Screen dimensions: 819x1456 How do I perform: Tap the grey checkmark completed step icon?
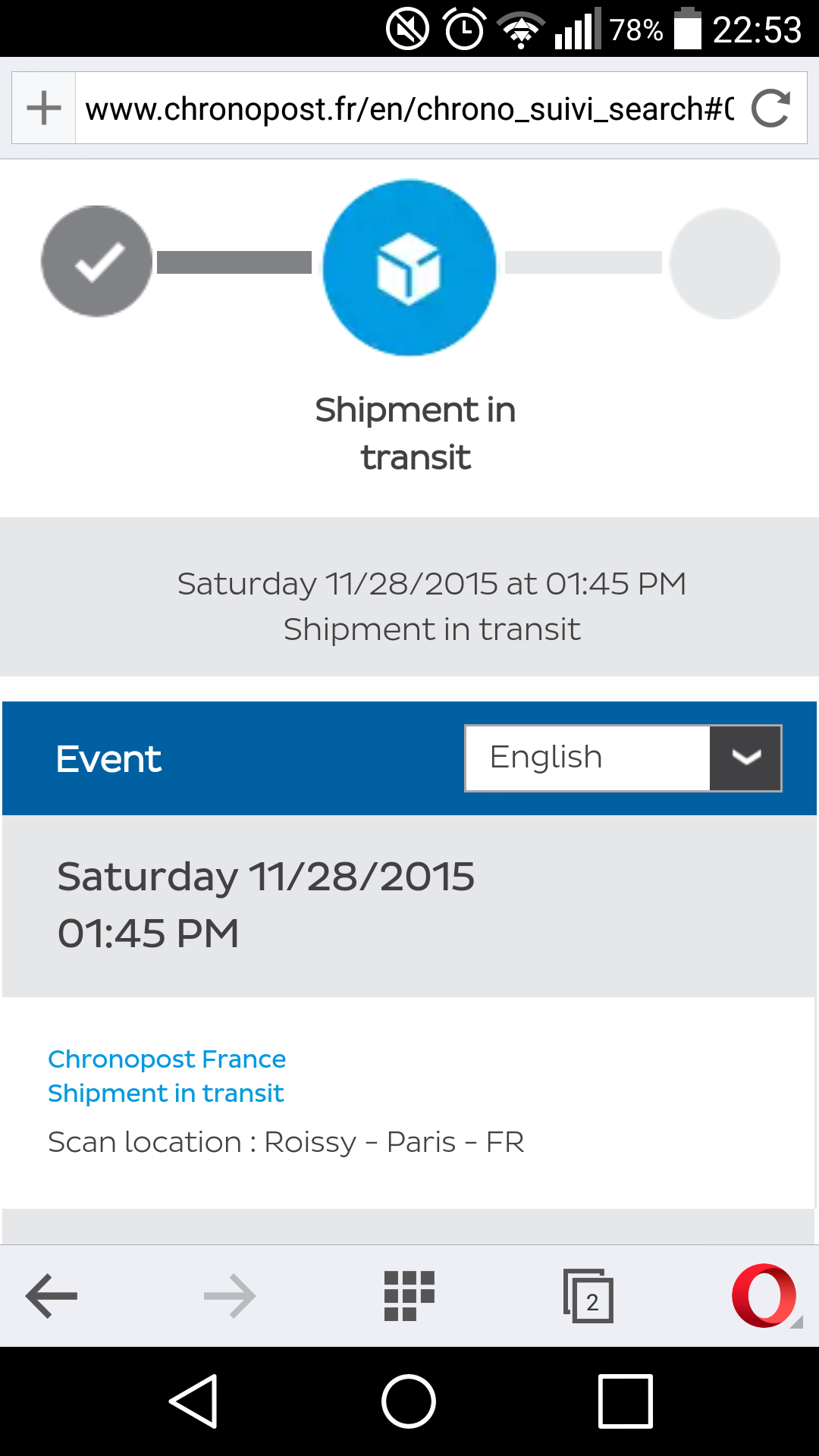pos(97,261)
